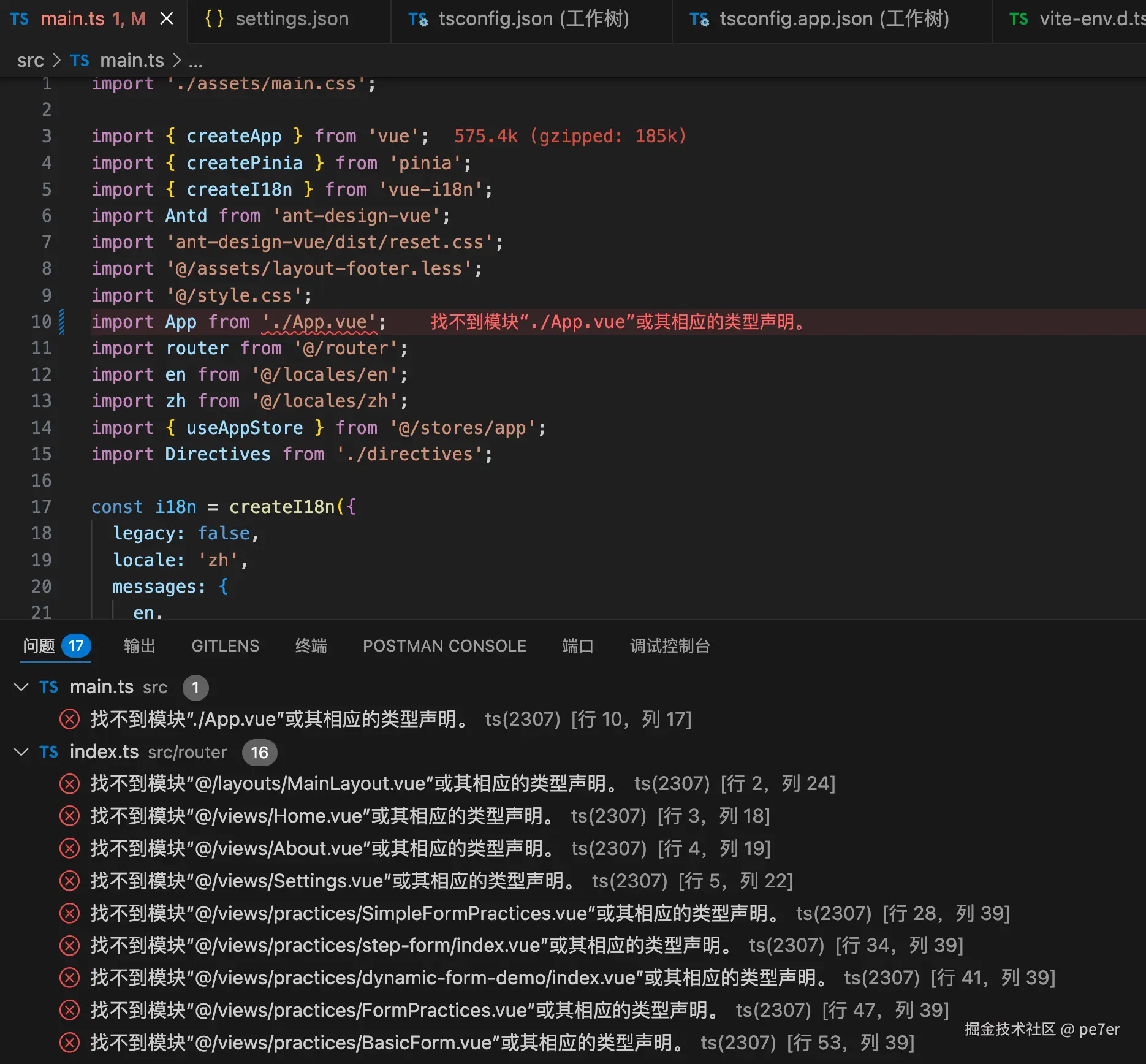Screen dimensions: 1146x1064
Task: Click createI18n call on line 17
Action: (x=282, y=507)
